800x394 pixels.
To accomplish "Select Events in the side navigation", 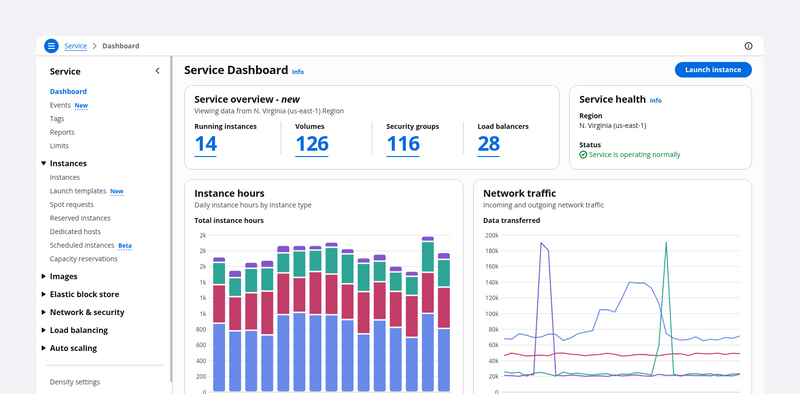I will (60, 105).
